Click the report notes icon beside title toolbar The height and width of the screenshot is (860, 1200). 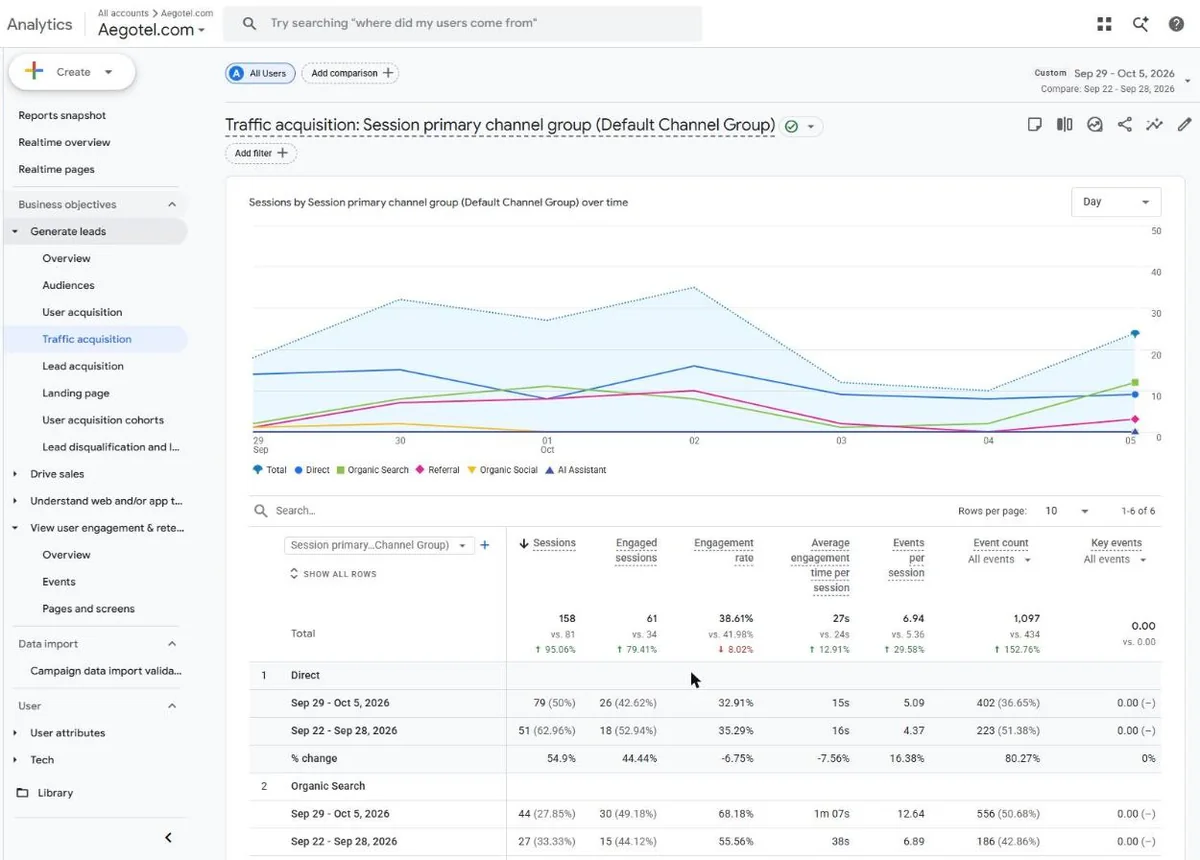pyautogui.click(x=1035, y=124)
